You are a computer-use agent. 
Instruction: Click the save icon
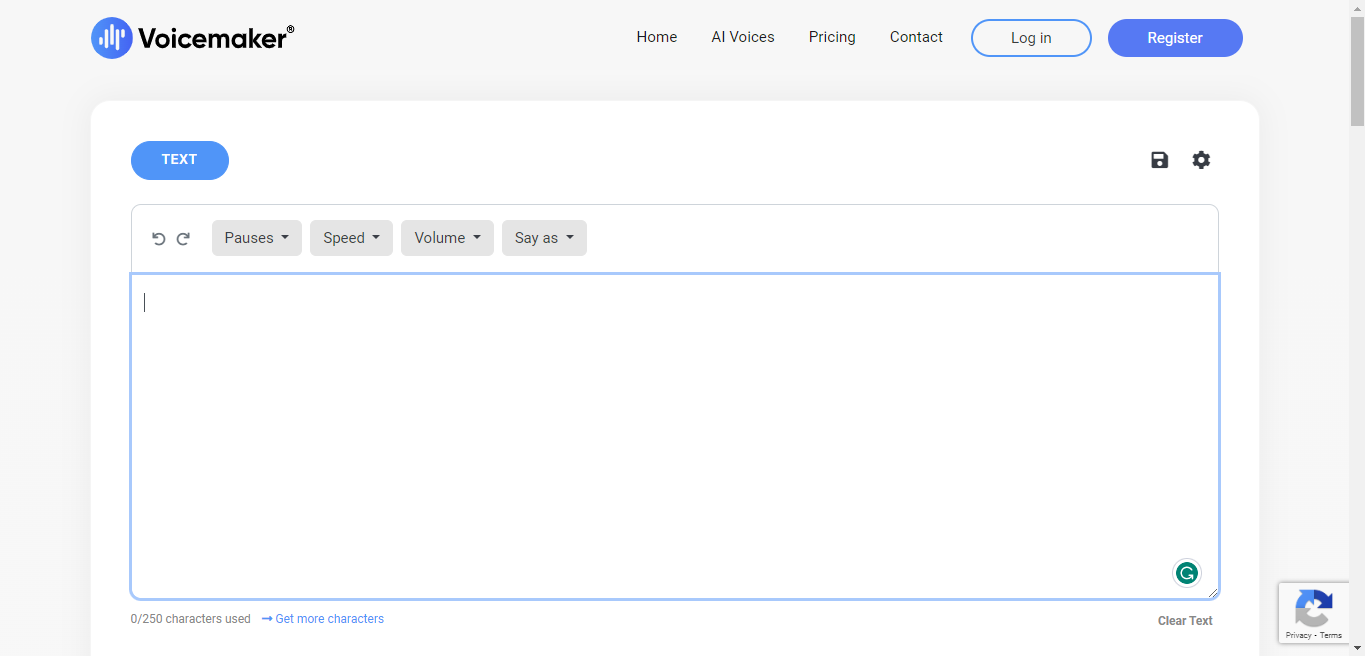point(1160,160)
